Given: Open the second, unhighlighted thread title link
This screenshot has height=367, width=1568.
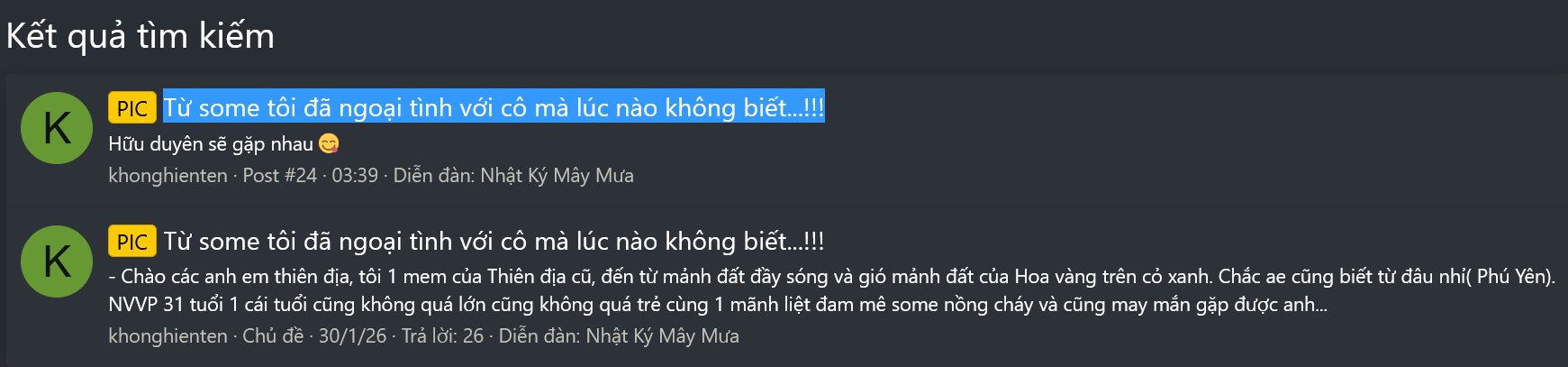Looking at the screenshot, I should (493, 242).
